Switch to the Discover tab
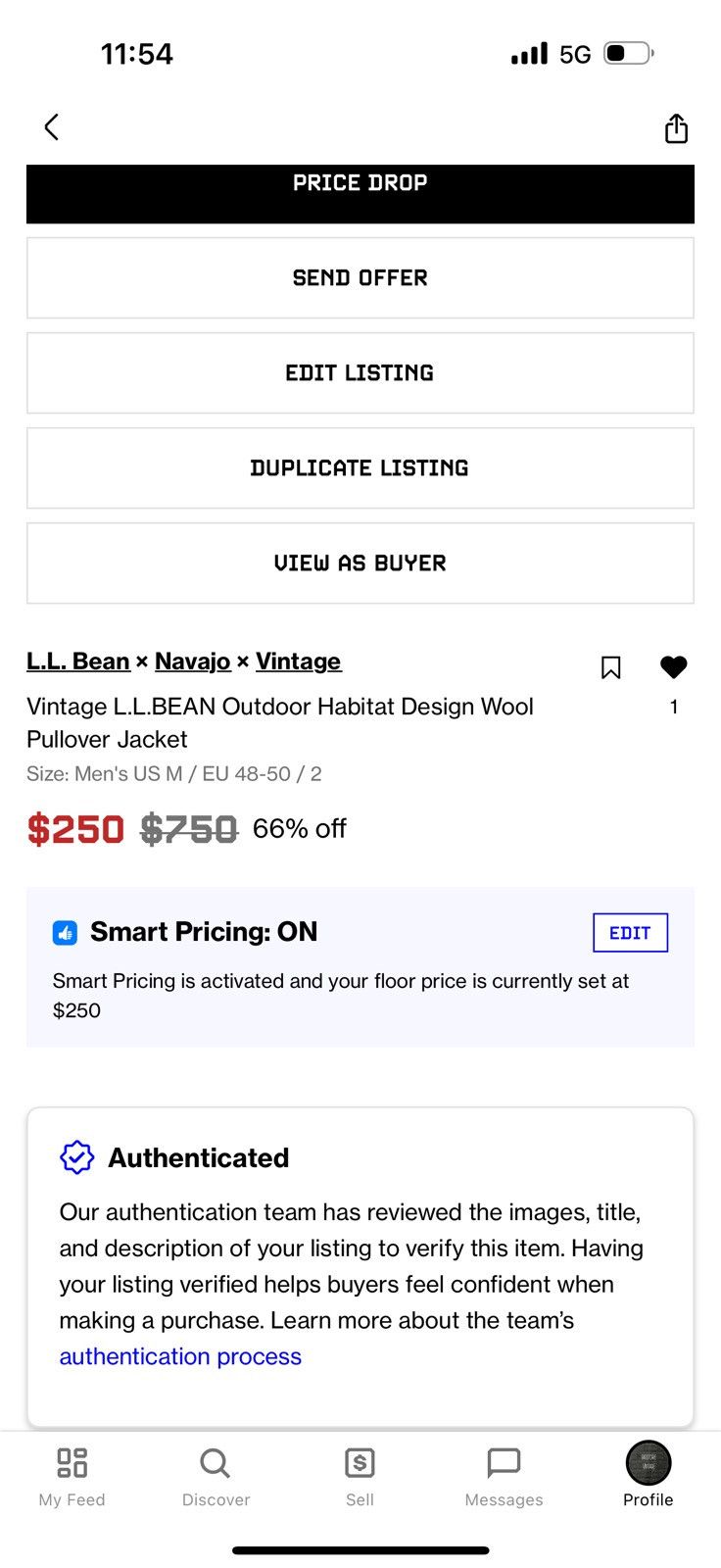This screenshot has width=721, height=1568. 216,1478
